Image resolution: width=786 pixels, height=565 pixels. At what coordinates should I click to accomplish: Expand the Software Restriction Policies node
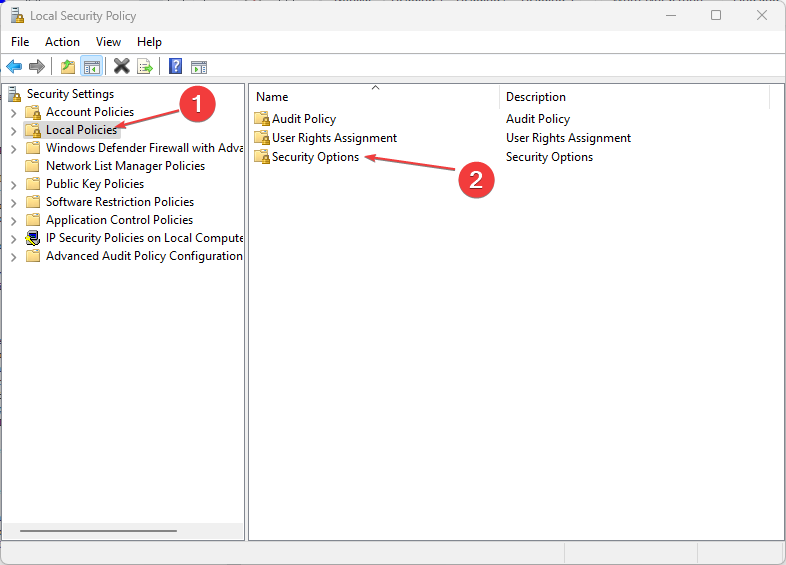pos(14,203)
